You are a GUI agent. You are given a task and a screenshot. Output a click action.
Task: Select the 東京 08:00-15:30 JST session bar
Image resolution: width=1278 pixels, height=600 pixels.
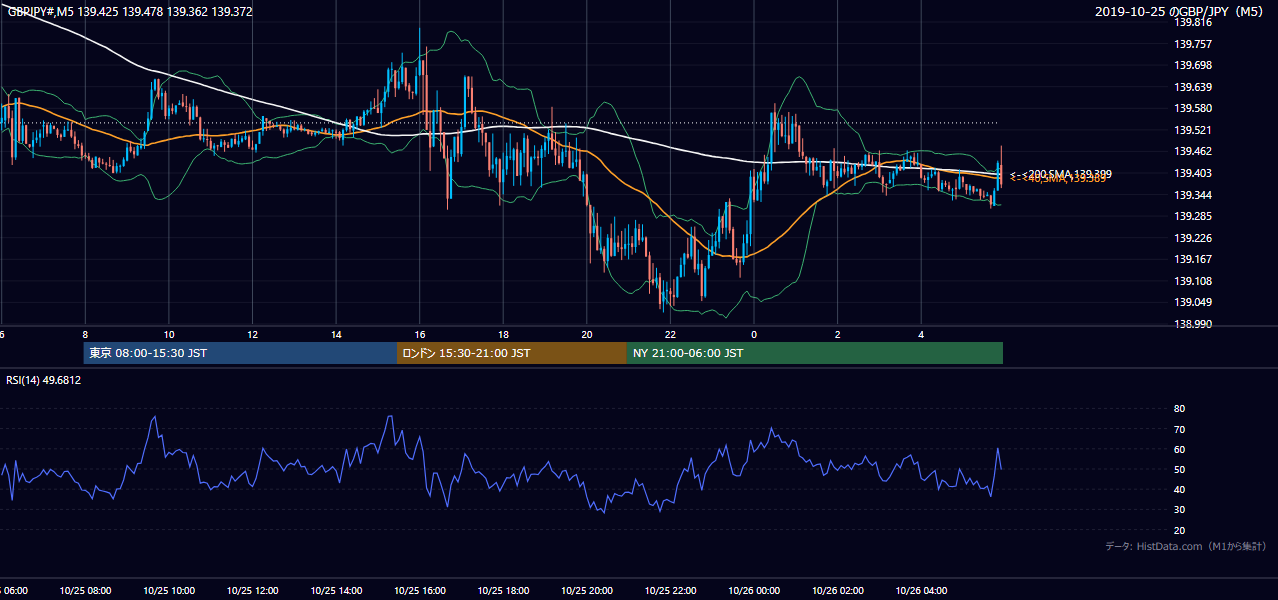[240, 353]
